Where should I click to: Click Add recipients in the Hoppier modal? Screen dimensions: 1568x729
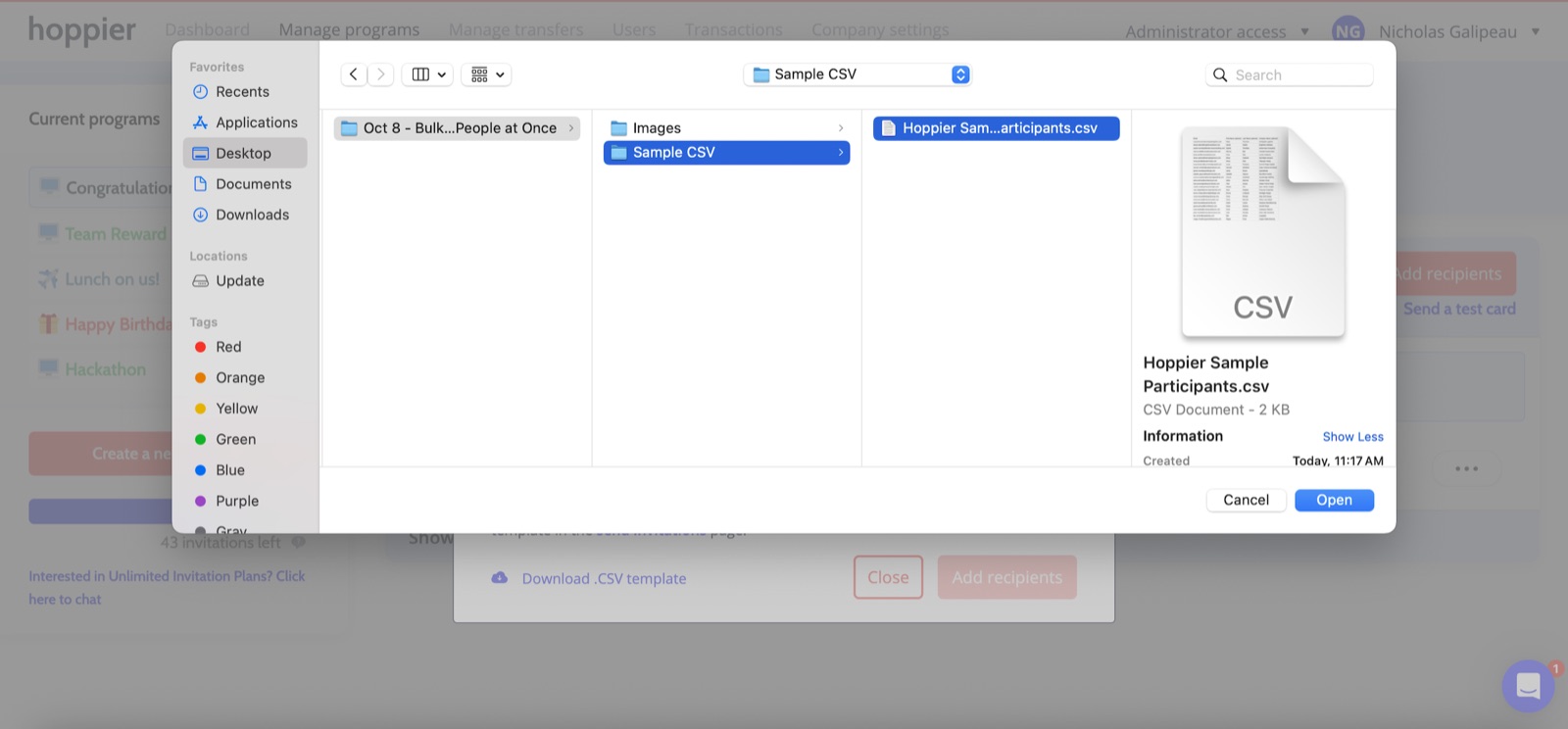pyautogui.click(x=1006, y=578)
